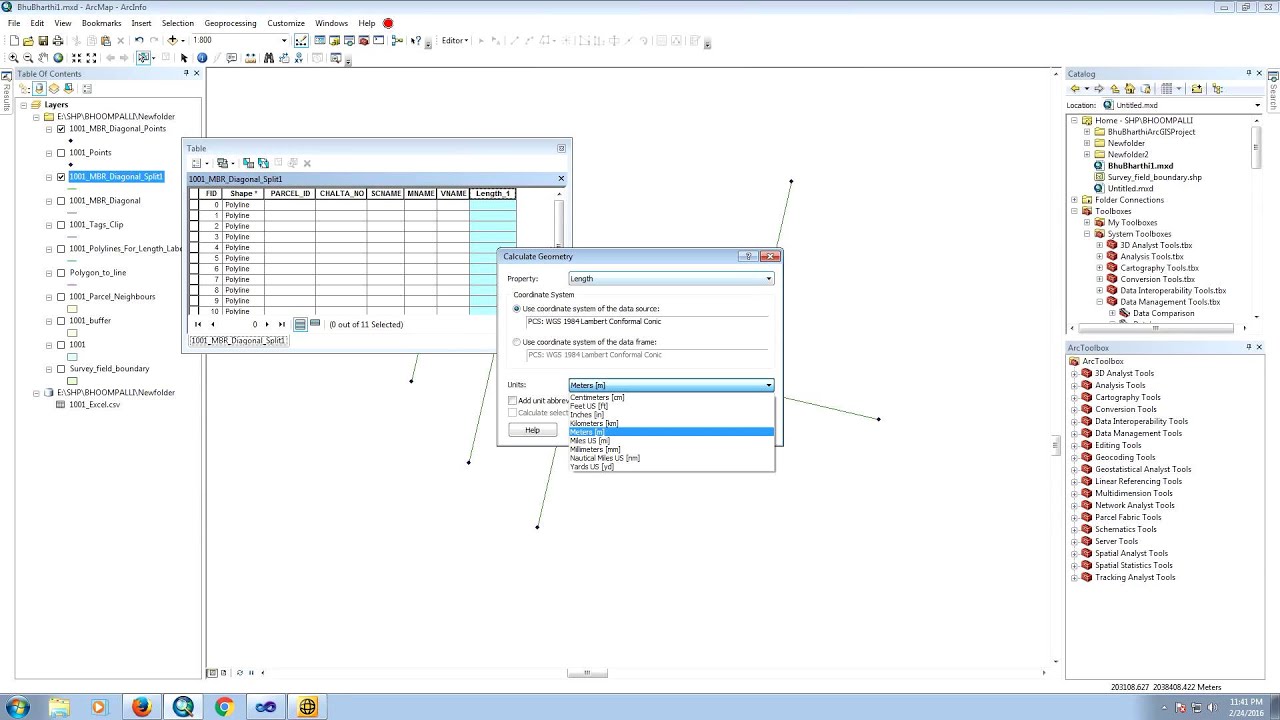Open the Geoprocessing menu
This screenshot has width=1280, height=720.
click(230, 23)
